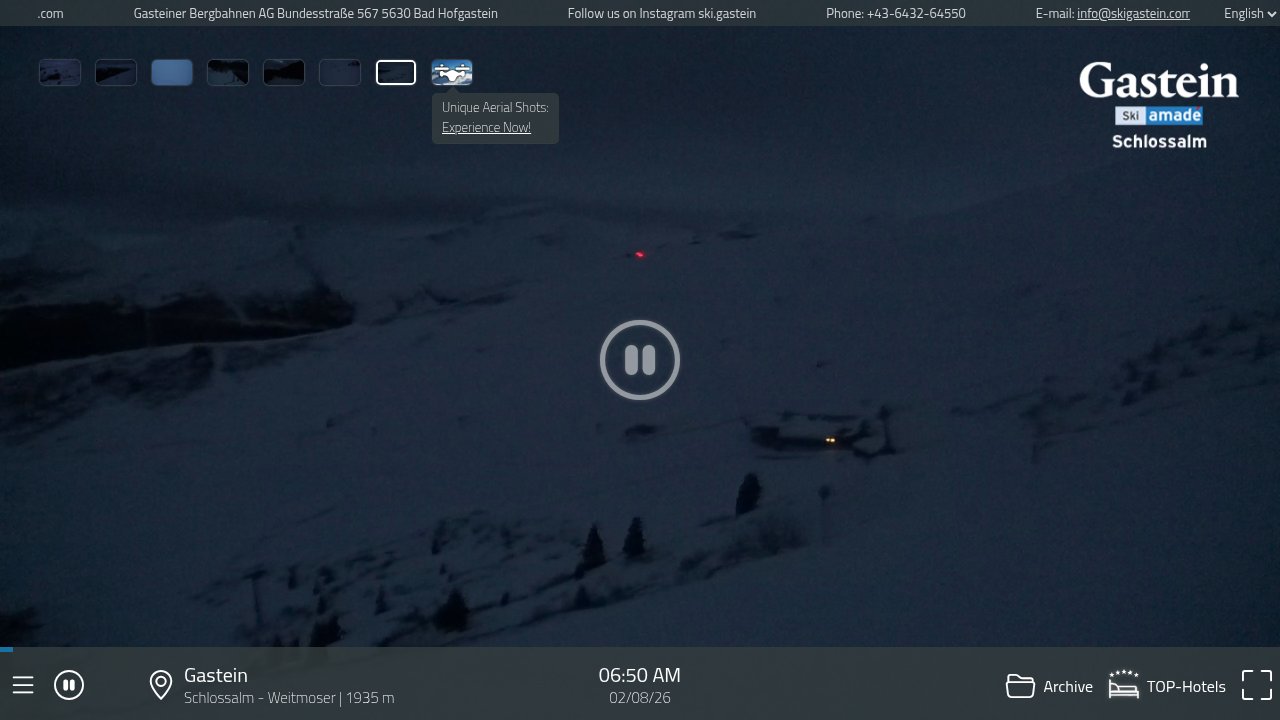Select the fourth webcam thumbnail

(228, 73)
